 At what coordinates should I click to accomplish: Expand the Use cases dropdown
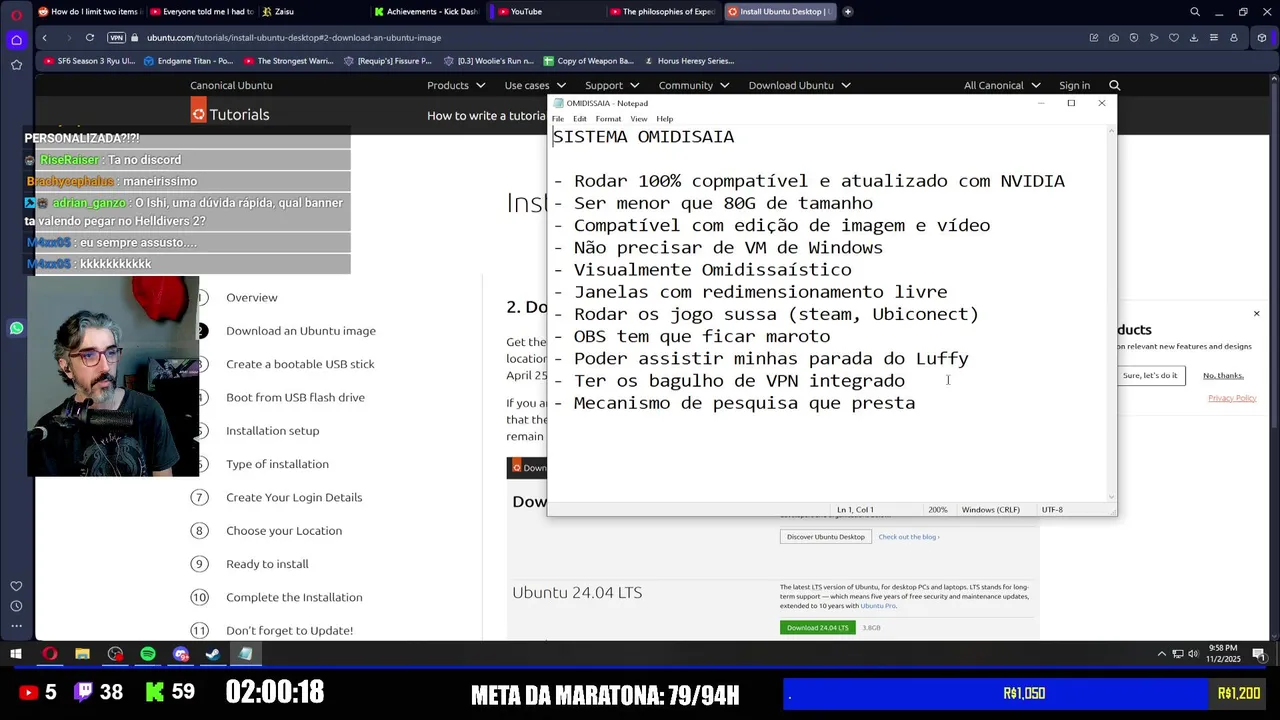[x=535, y=85]
